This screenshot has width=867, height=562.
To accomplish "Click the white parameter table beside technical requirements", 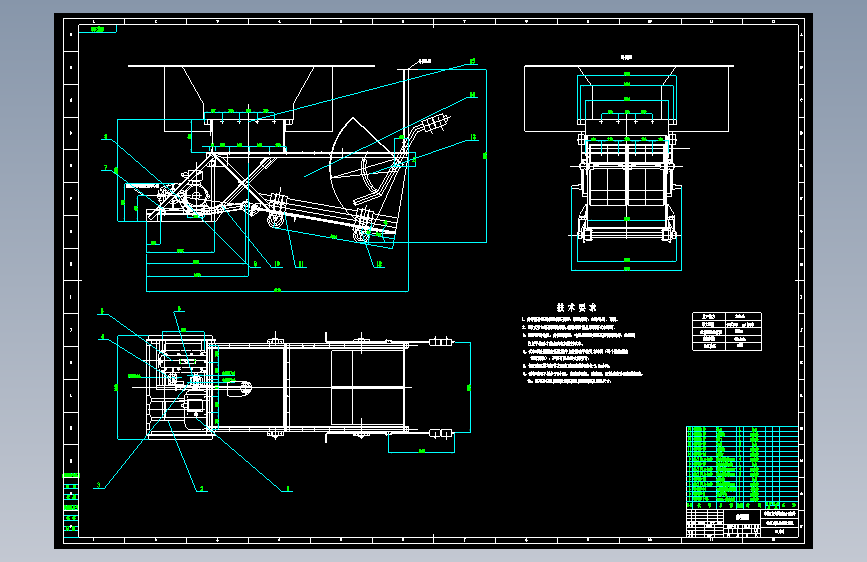I will click(x=727, y=331).
